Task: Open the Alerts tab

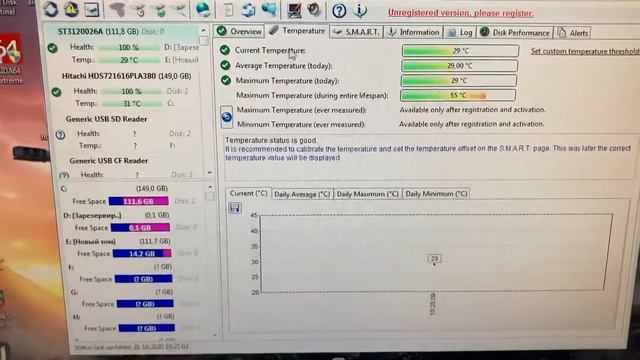Action: pos(573,33)
